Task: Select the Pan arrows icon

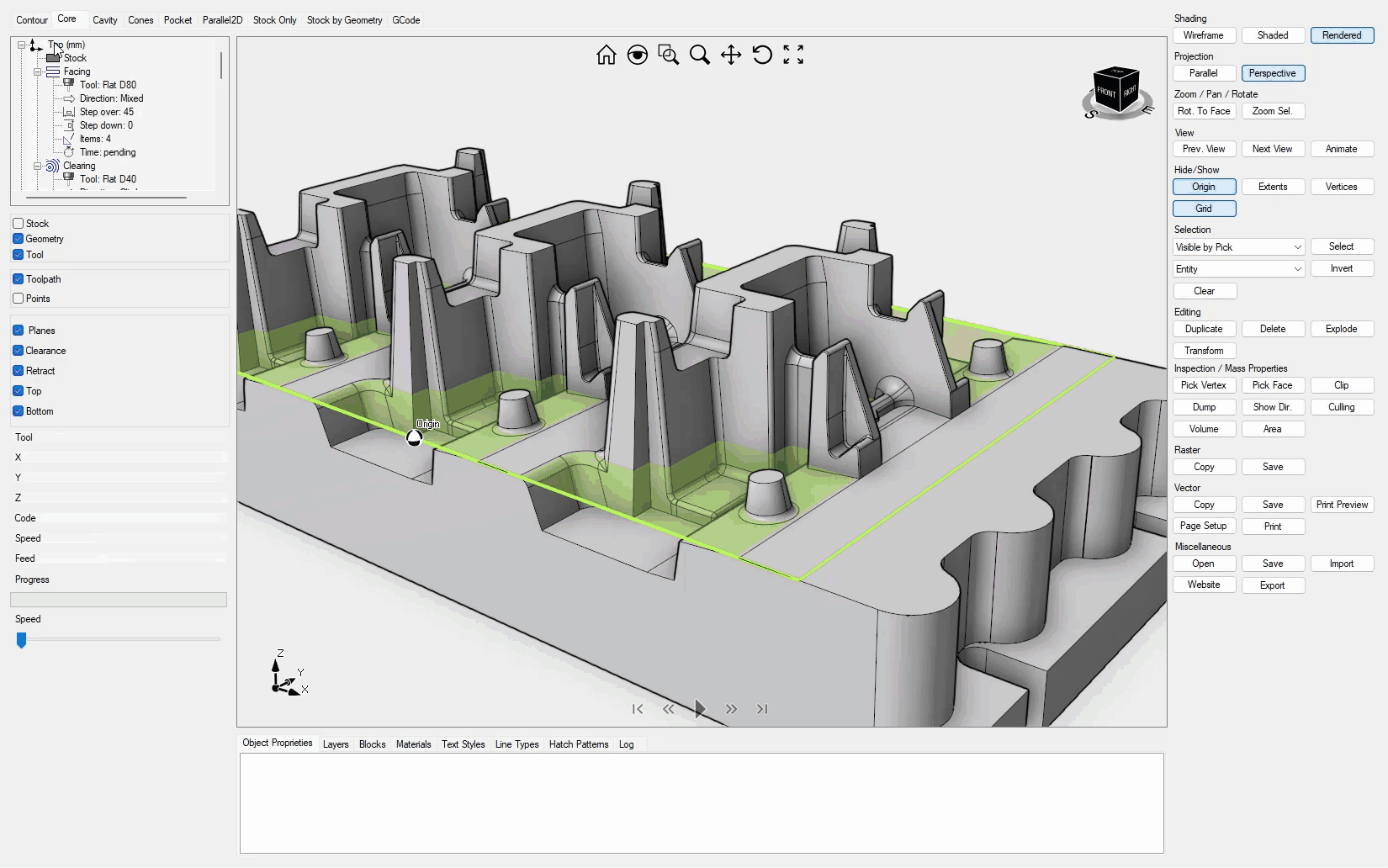Action: pos(730,56)
